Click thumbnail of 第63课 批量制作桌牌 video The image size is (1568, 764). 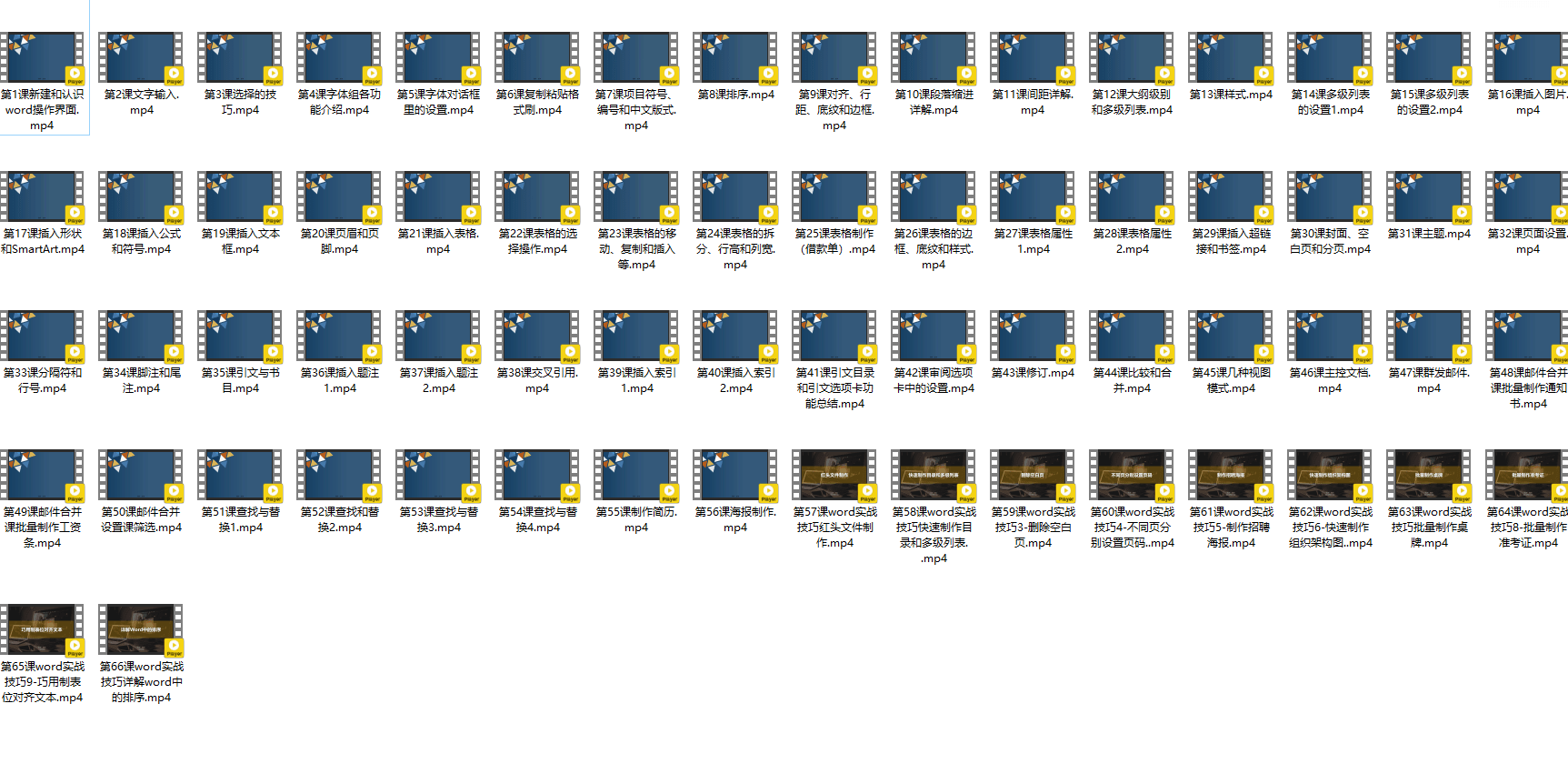[x=1429, y=476]
